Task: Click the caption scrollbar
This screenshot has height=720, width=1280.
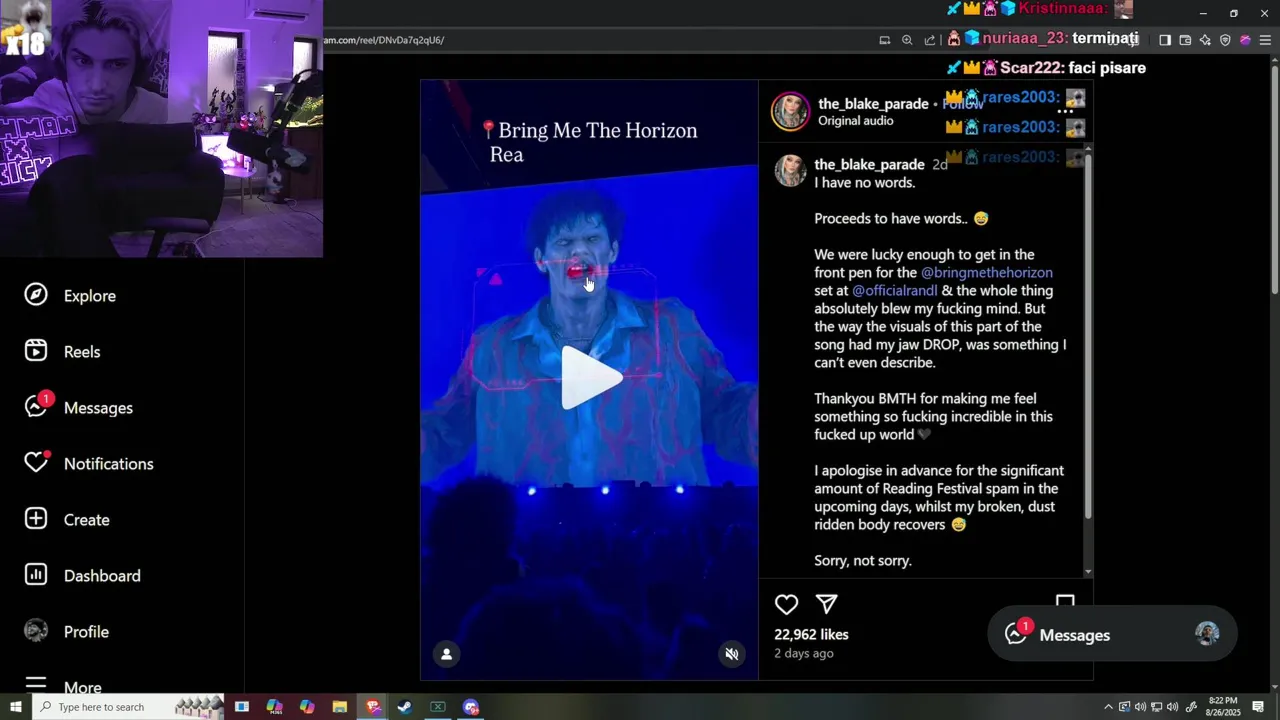Action: point(1088,338)
